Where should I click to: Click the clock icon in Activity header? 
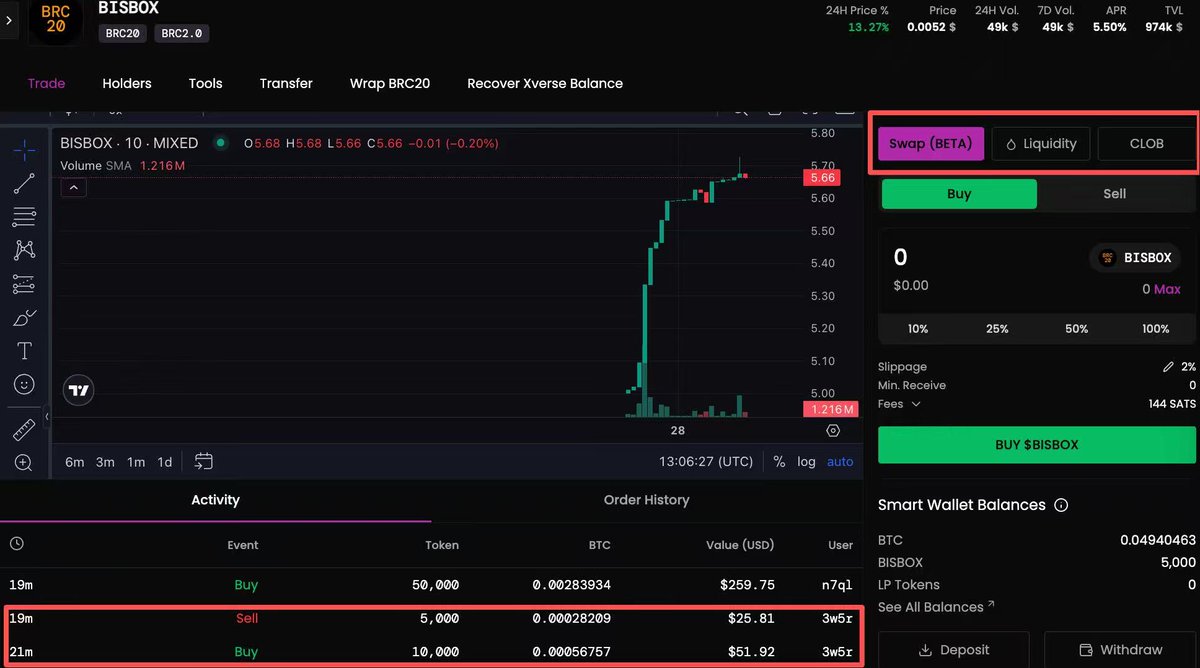coord(17,544)
